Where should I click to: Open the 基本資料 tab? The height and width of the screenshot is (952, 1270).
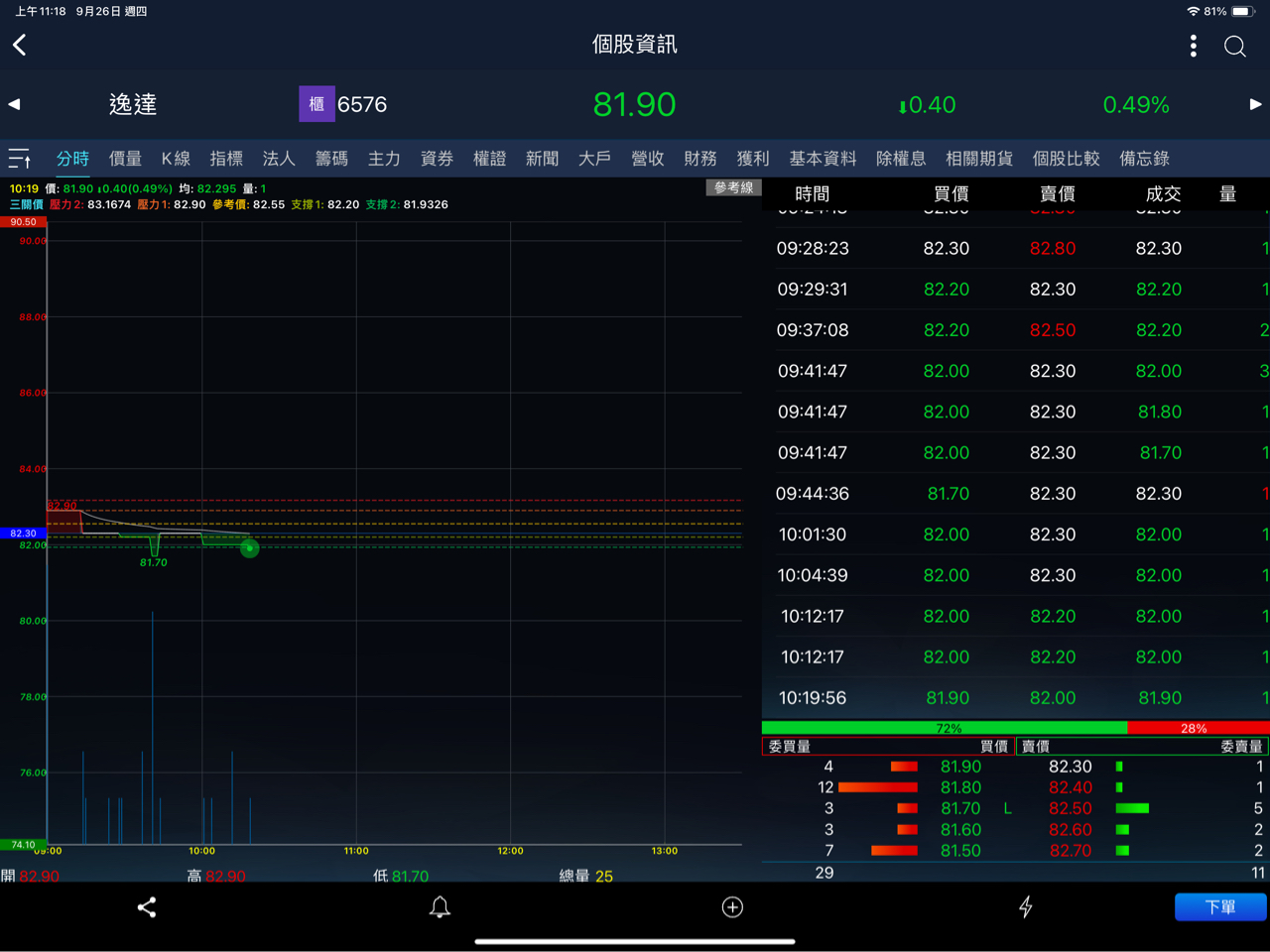point(822,159)
